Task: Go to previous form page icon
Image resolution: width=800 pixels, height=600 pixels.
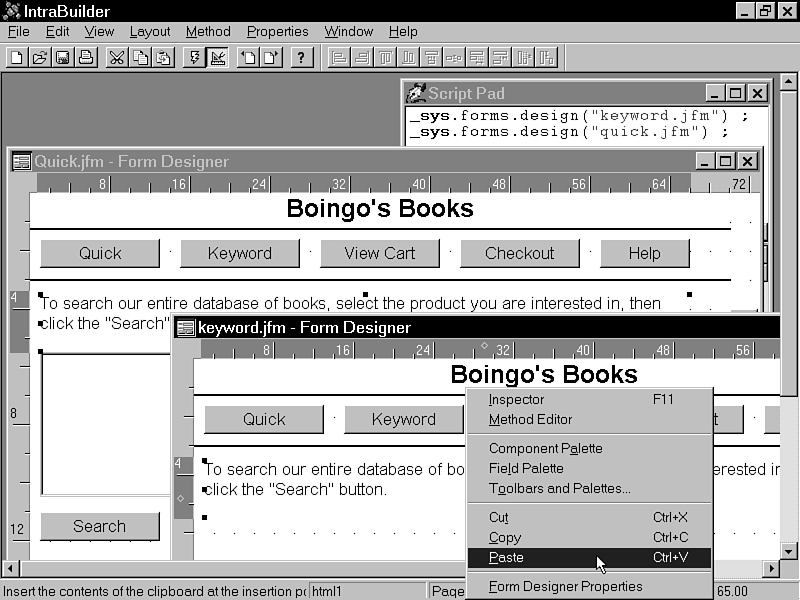Action: pos(249,57)
